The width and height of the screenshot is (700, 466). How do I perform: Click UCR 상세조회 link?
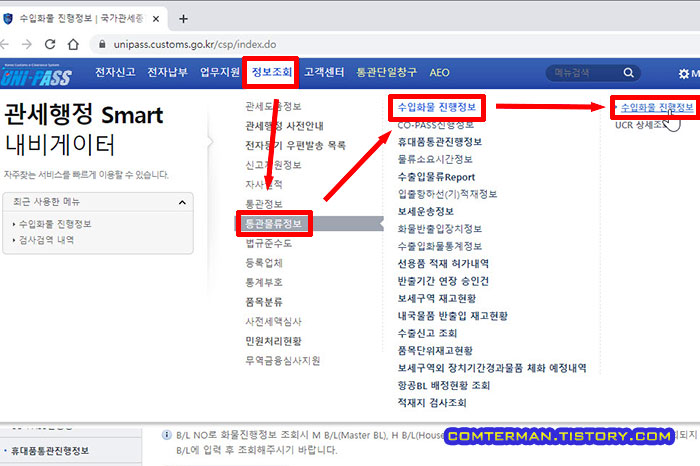coord(642,125)
